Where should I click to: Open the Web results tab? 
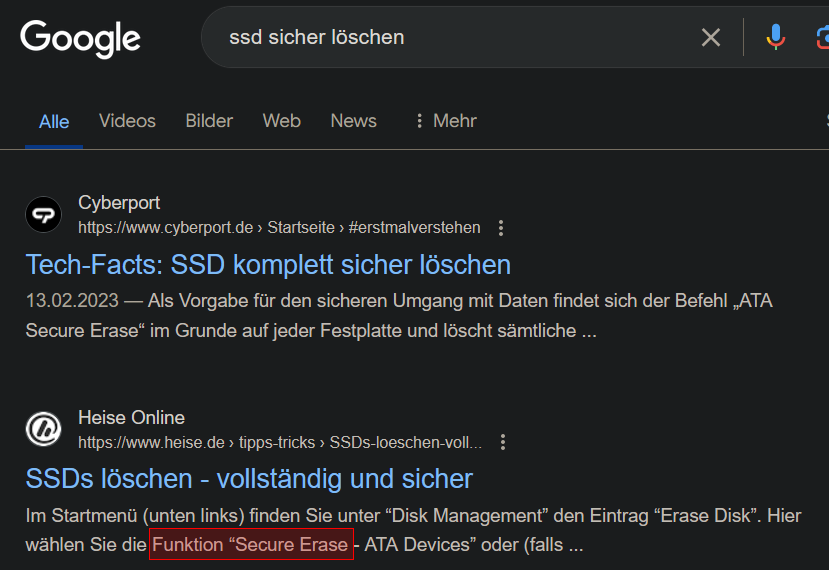282,121
